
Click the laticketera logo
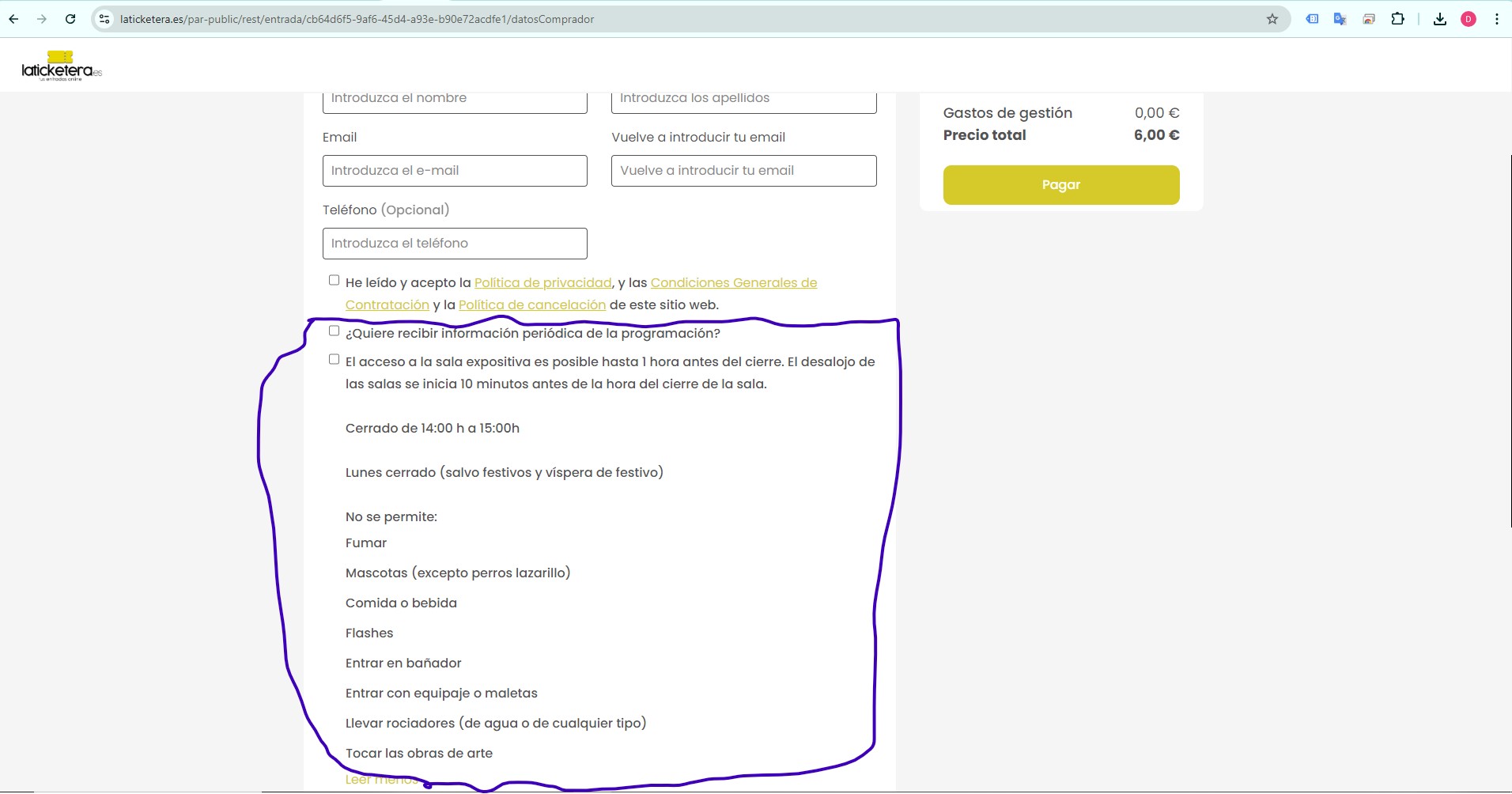click(x=62, y=66)
